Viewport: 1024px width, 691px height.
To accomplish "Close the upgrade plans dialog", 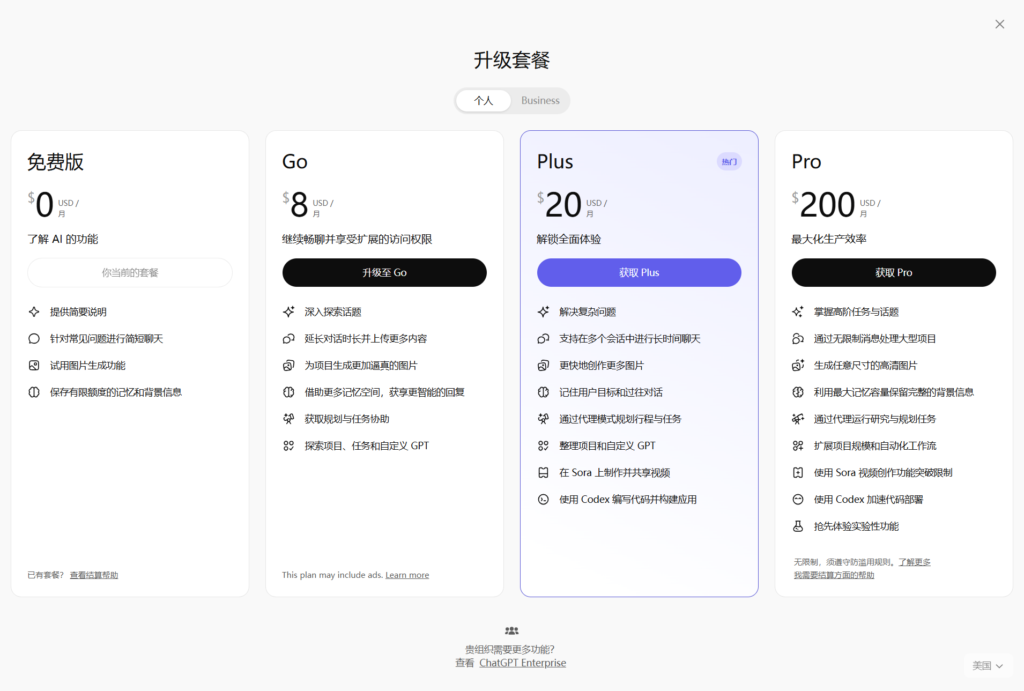I will (x=999, y=24).
